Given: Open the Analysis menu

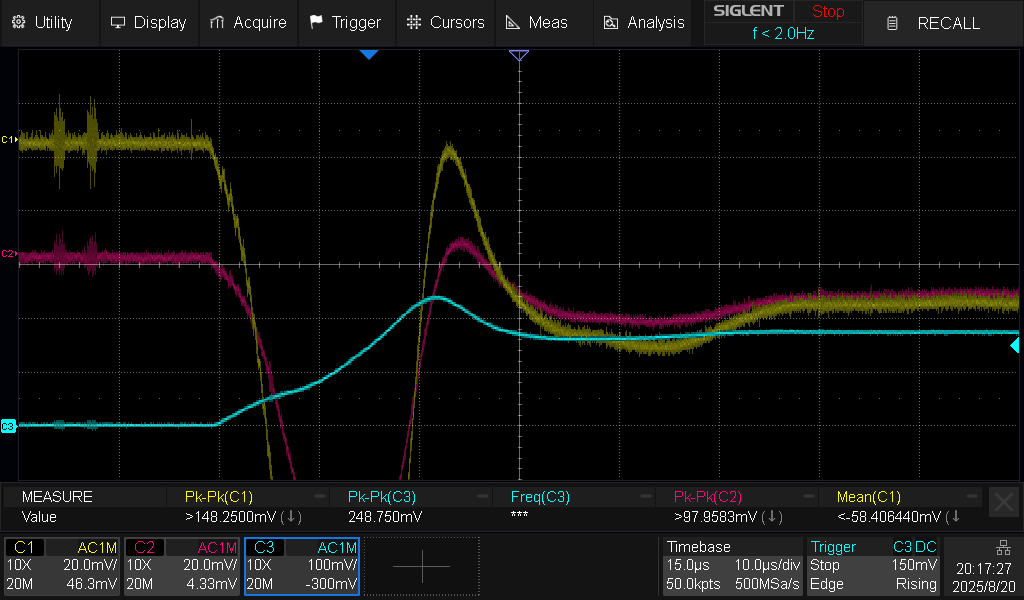Looking at the screenshot, I should [644, 22].
